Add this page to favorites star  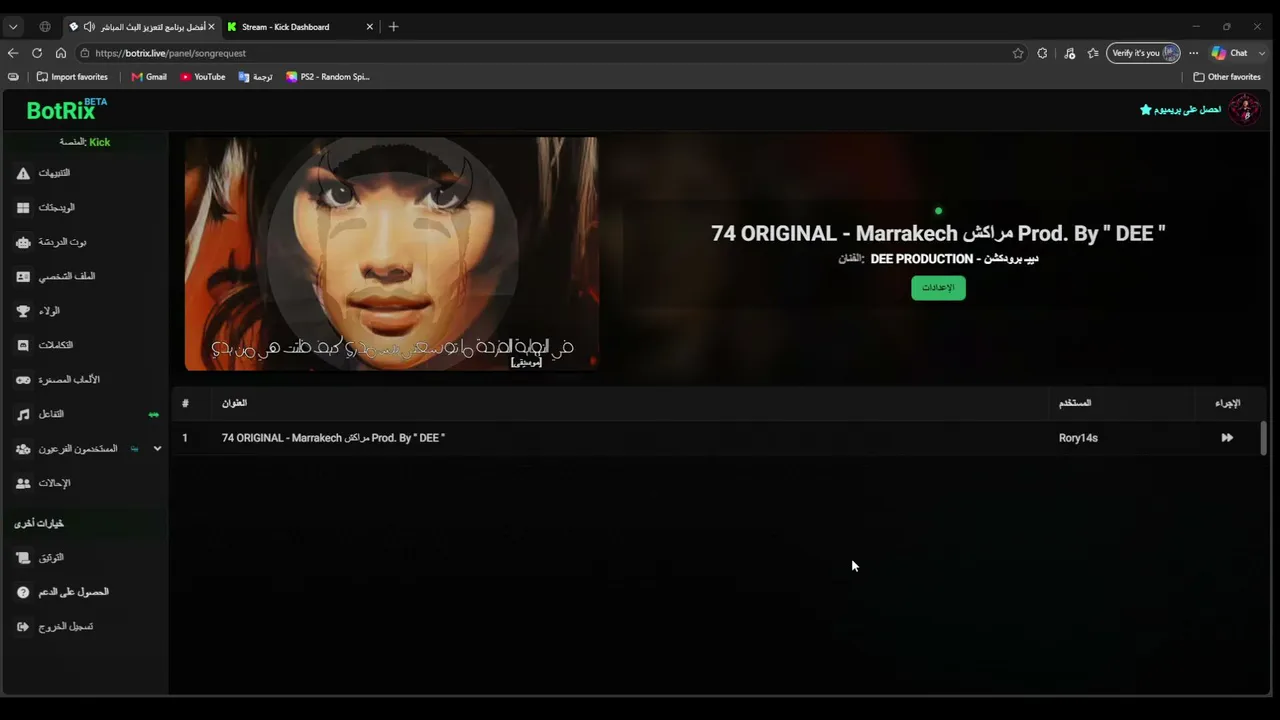pos(1018,53)
